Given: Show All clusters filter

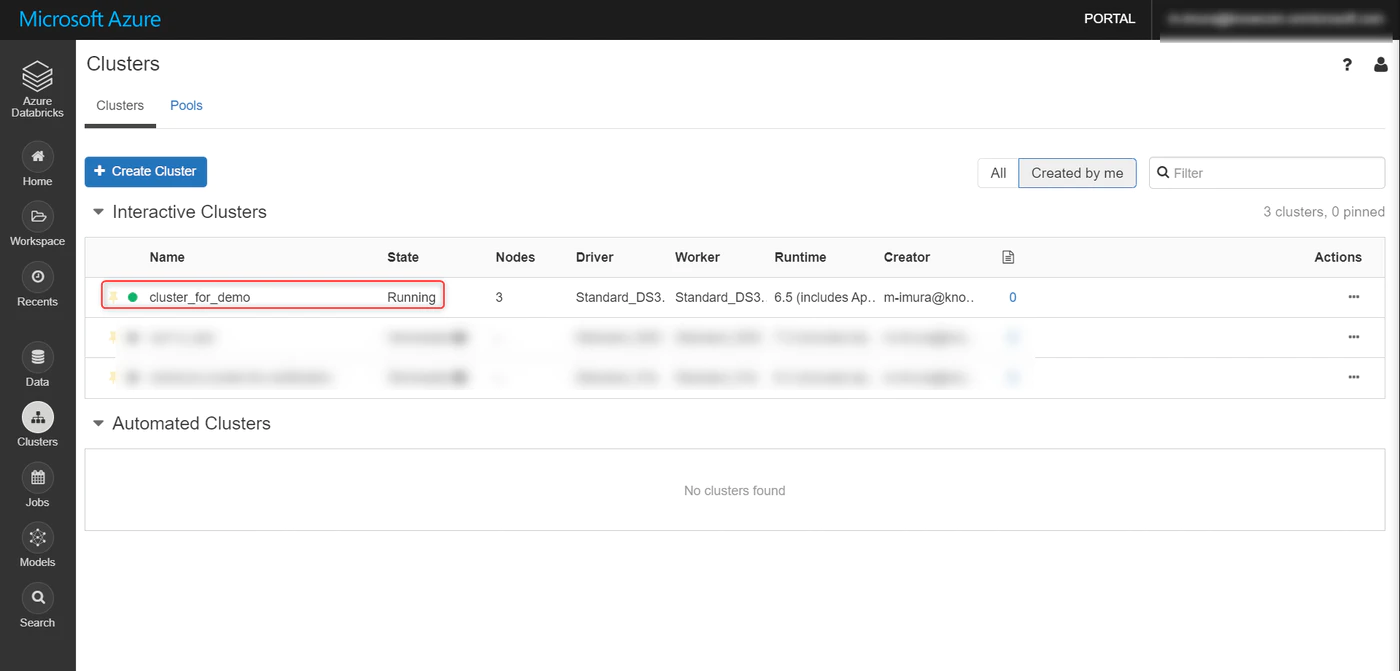Looking at the screenshot, I should coord(998,173).
